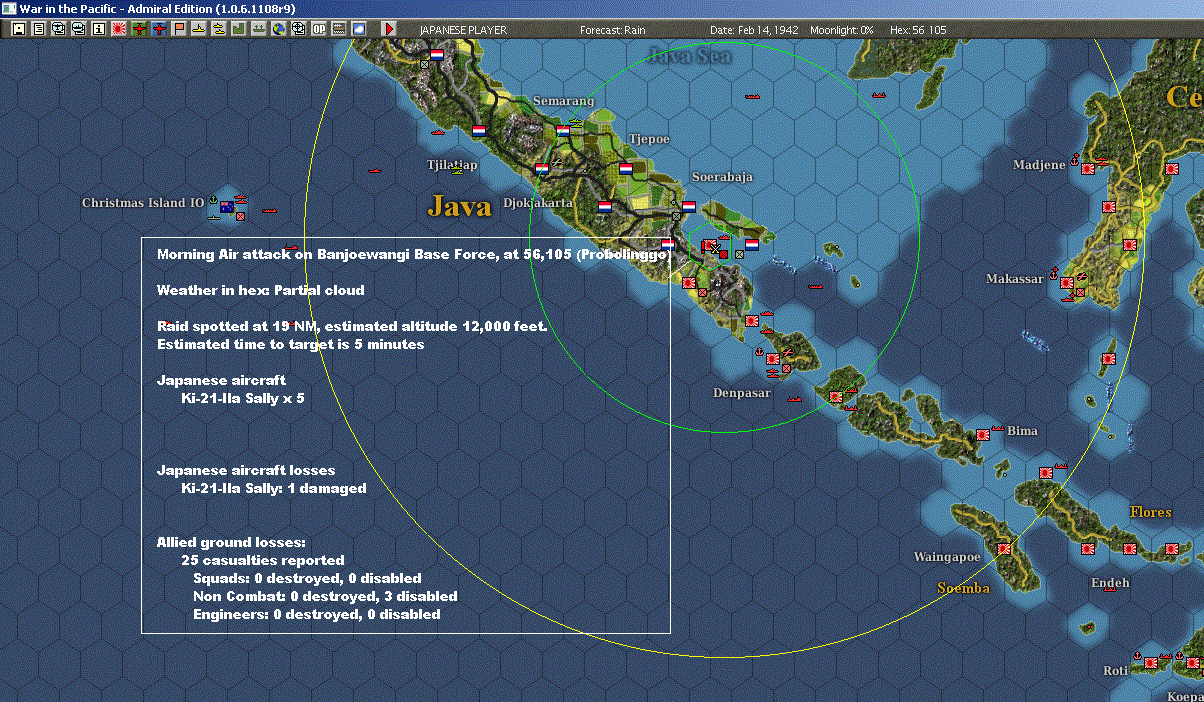Click the Date: Feb 14, 1942 text
Viewport: 1204px width, 702px height.
tap(753, 30)
